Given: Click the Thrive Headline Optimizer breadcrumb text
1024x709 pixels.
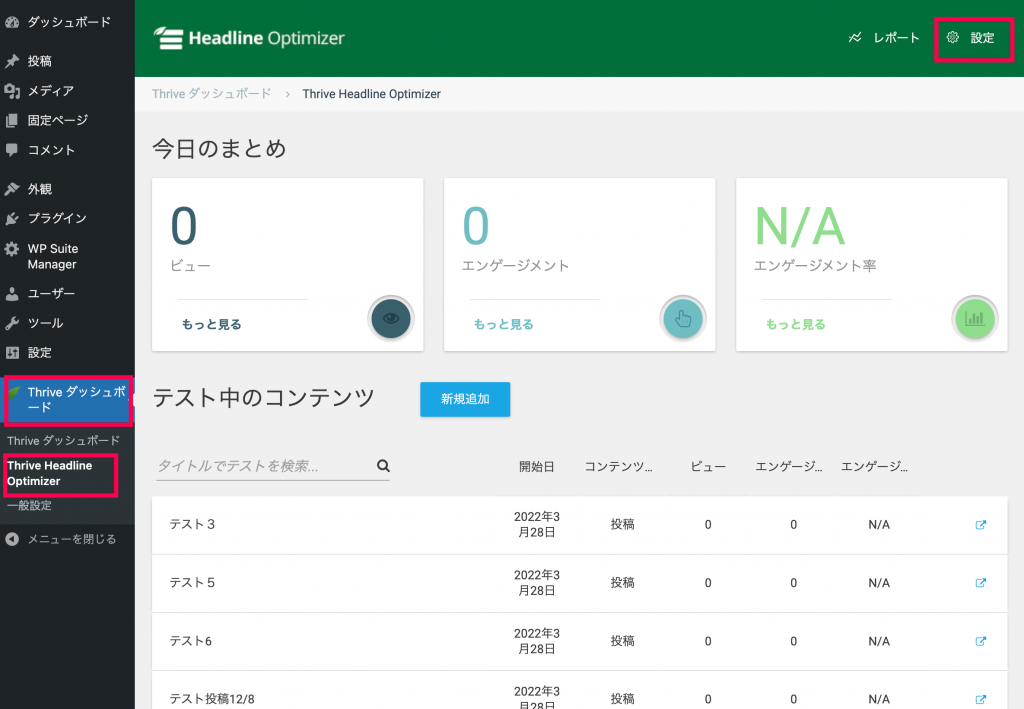Looking at the screenshot, I should coord(372,94).
